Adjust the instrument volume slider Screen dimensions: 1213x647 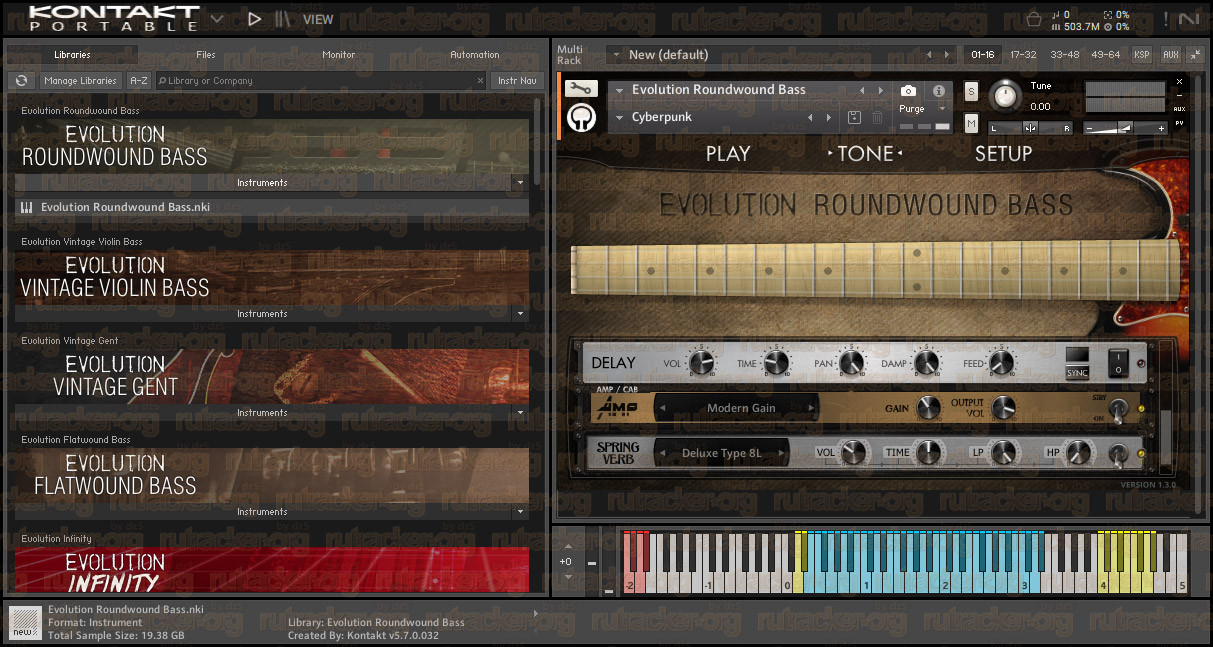pos(1125,128)
